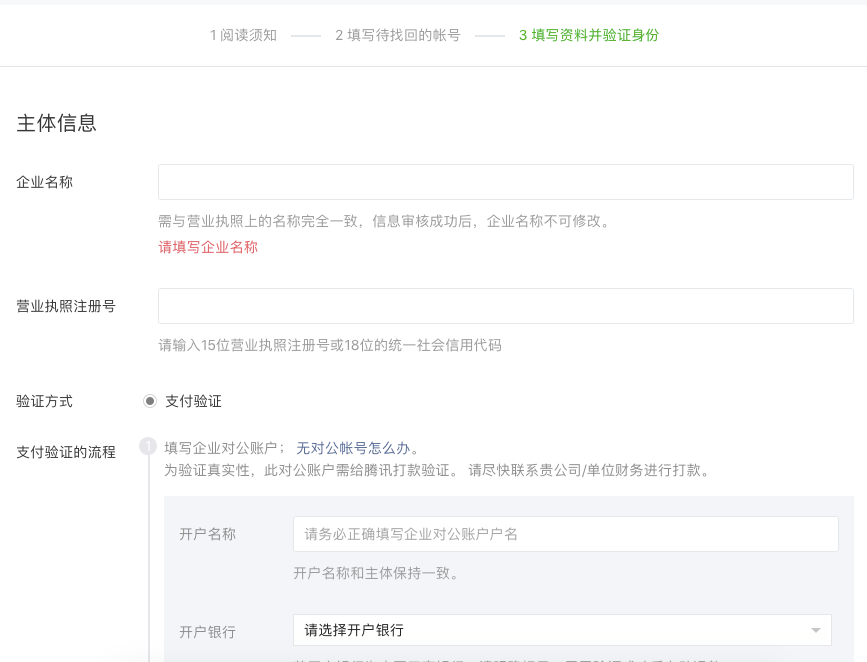This screenshot has height=662, width=867.
Task: Click the 企业名称 field label
Action: pos(44,183)
